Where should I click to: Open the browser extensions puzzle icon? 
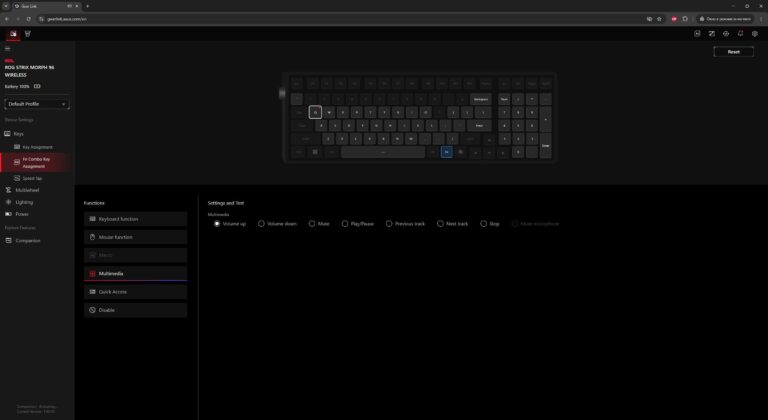click(x=685, y=19)
